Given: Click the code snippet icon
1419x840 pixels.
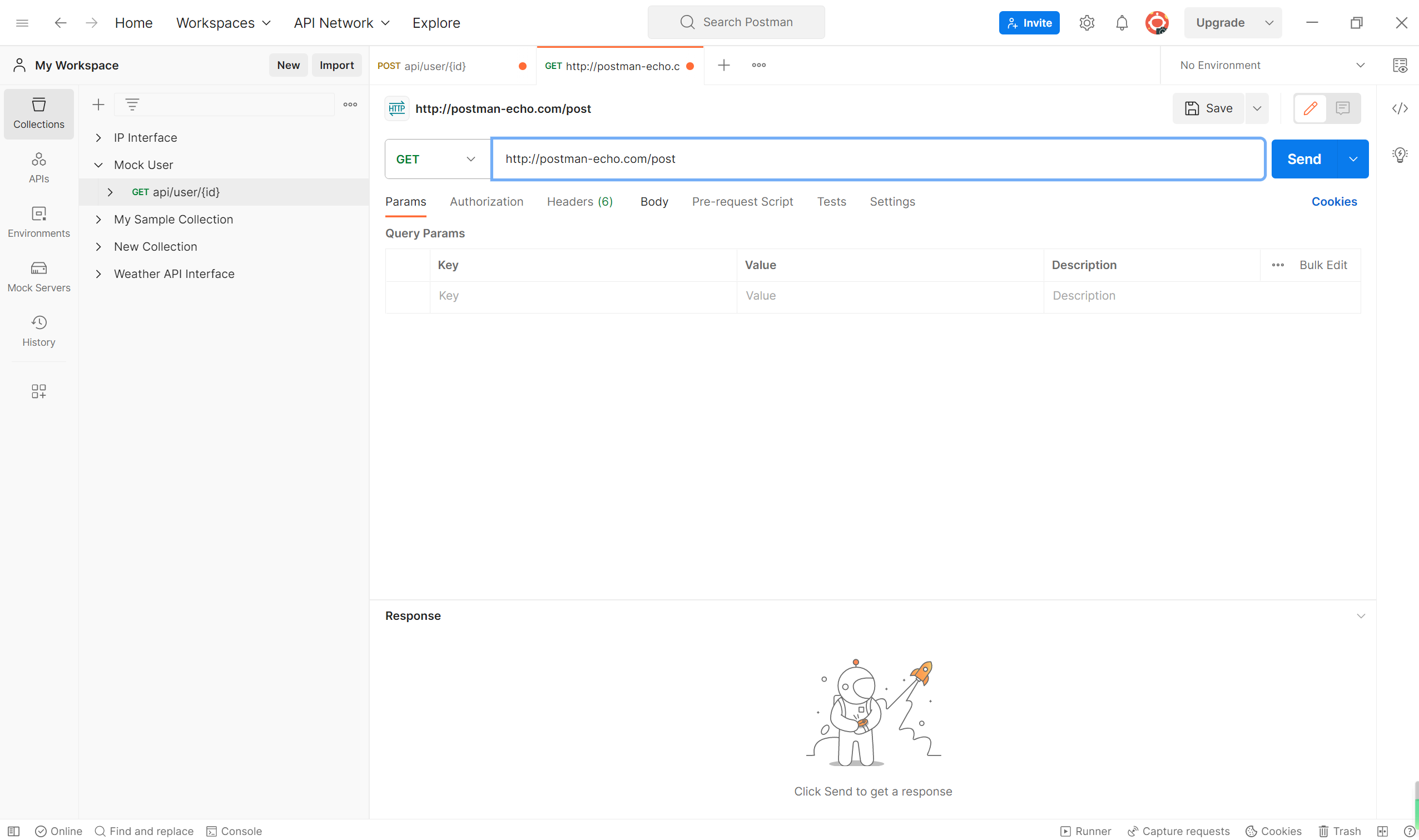Looking at the screenshot, I should (x=1399, y=108).
